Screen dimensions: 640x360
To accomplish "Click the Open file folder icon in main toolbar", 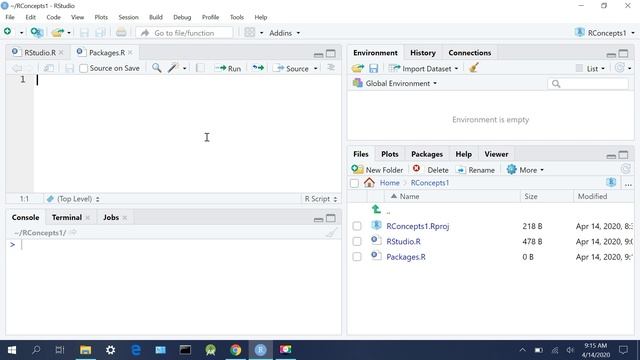I will (x=58, y=33).
